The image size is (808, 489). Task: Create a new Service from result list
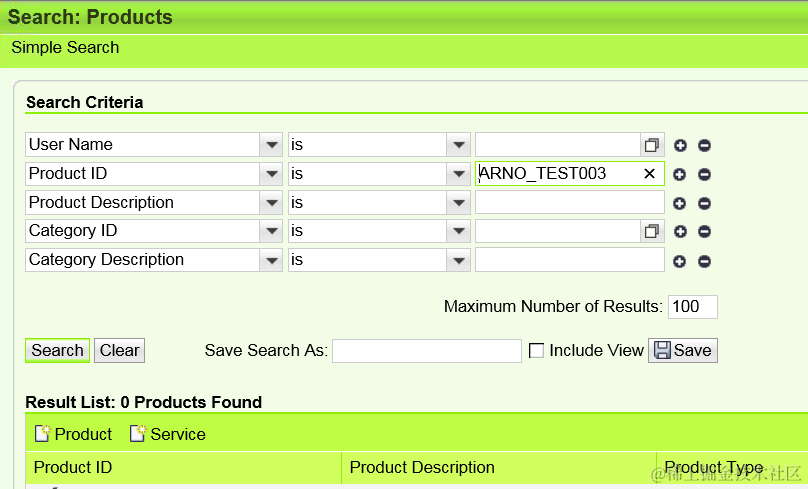click(167, 434)
